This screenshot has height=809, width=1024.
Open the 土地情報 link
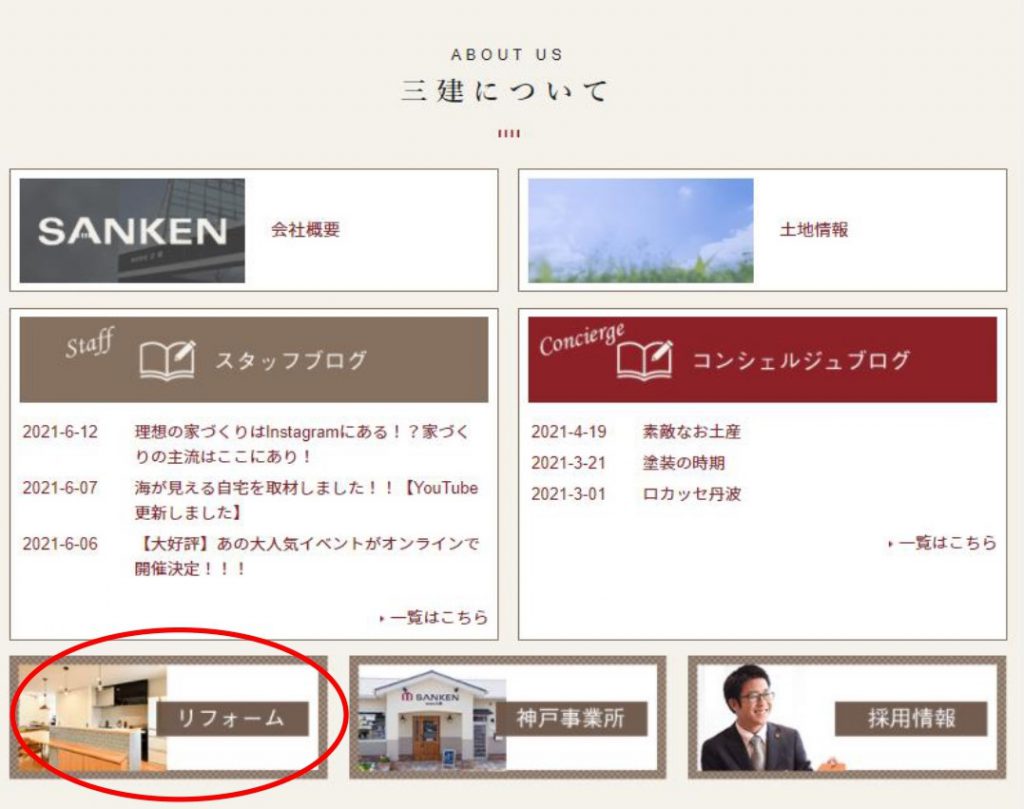pyautogui.click(x=814, y=230)
